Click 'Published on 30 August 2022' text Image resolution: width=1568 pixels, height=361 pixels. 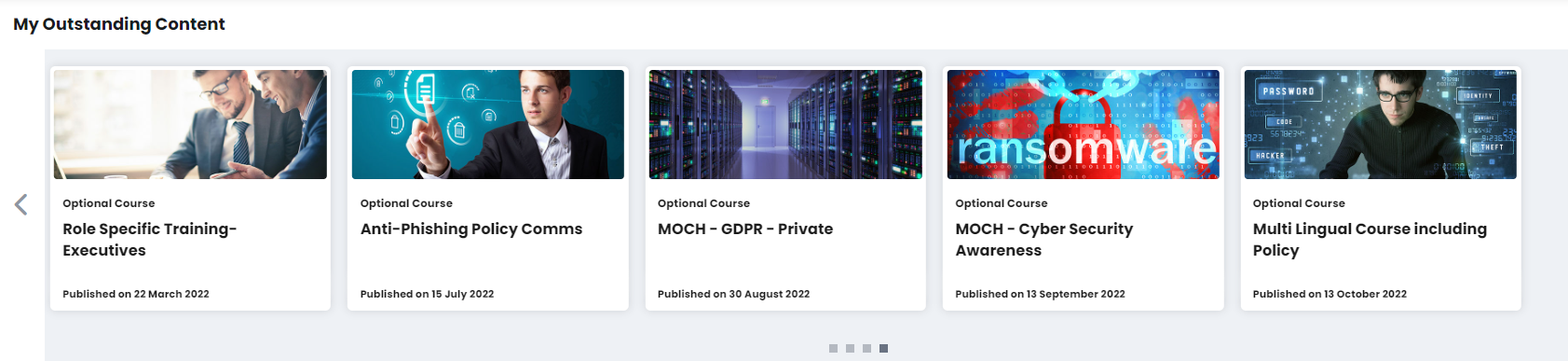[733, 294]
